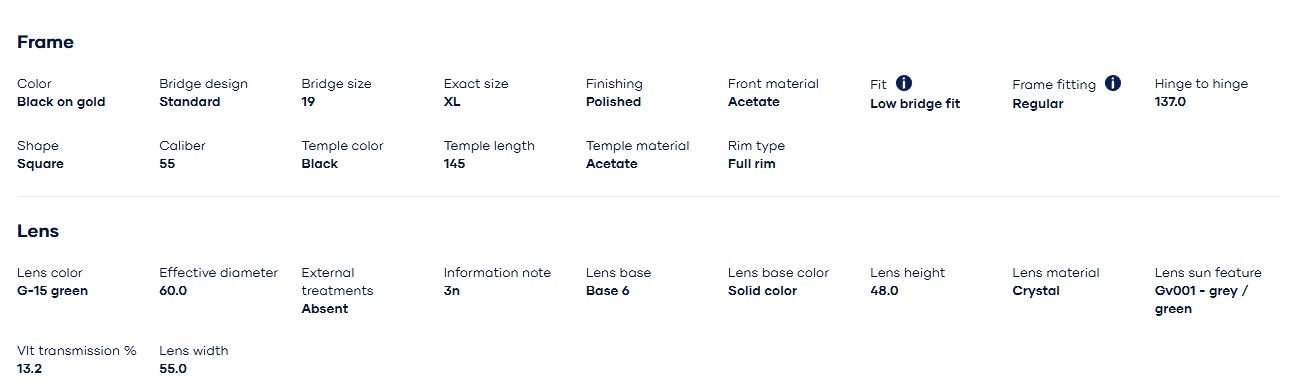The width and height of the screenshot is (1308, 389).
Task: Click the info icon beside Frame fitting
Action: (x=1113, y=83)
